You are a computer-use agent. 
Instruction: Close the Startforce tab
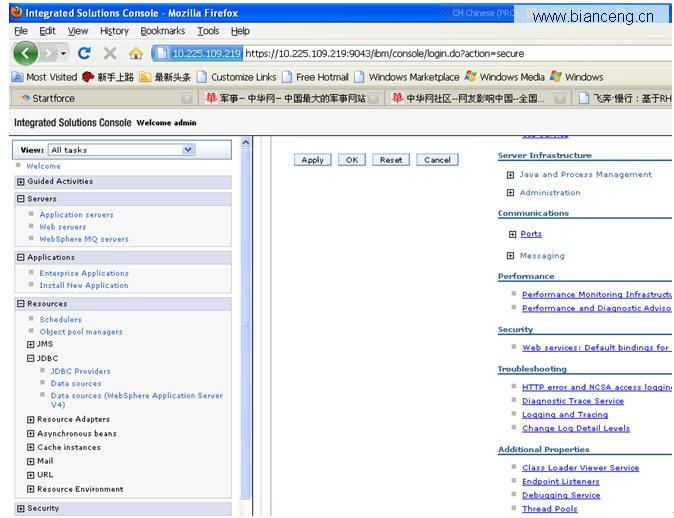(x=187, y=98)
